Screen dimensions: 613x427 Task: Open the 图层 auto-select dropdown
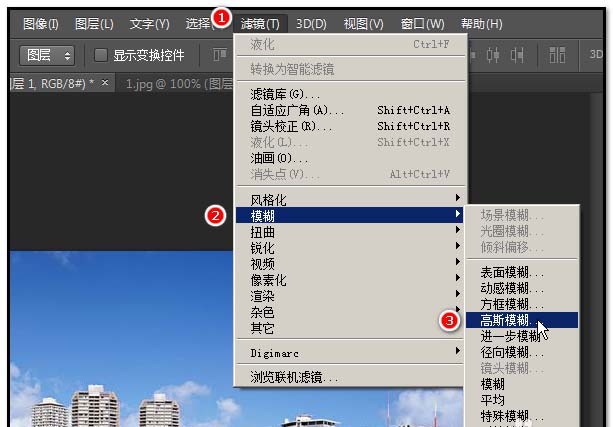(x=47, y=55)
